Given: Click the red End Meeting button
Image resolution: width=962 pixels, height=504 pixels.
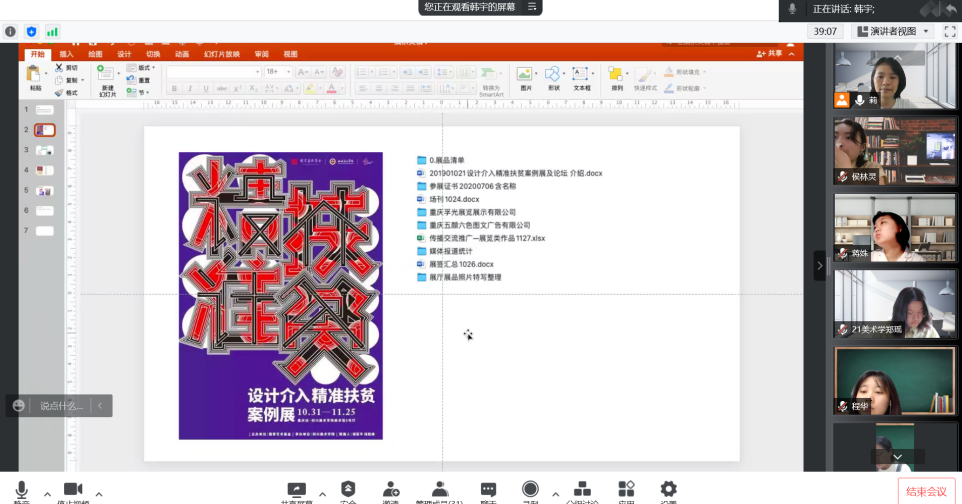Looking at the screenshot, I should (x=925, y=491).
